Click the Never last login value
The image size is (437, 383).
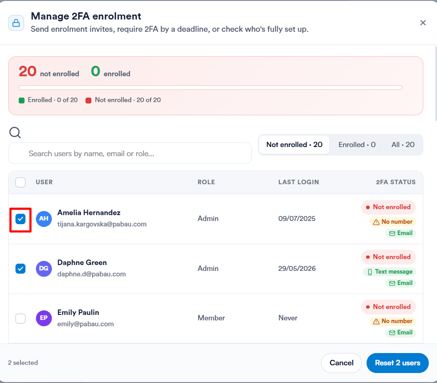click(x=288, y=318)
